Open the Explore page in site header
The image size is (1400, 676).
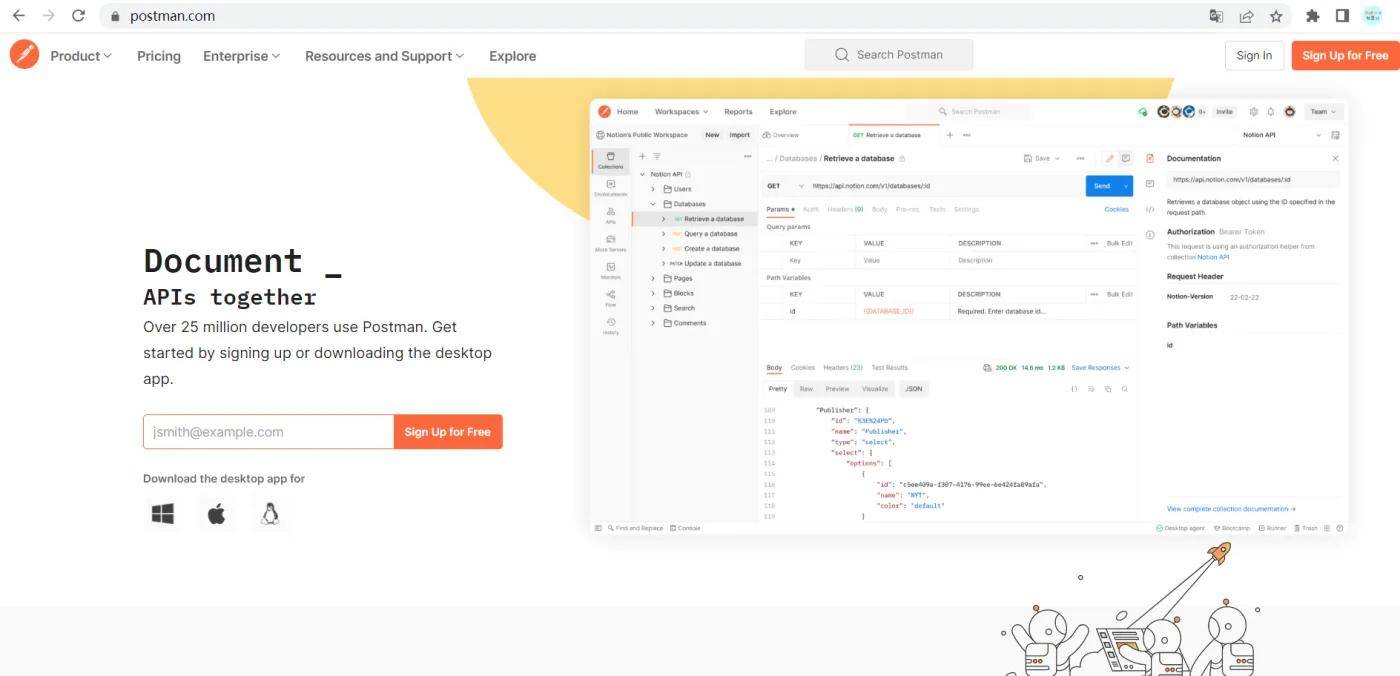[513, 56]
